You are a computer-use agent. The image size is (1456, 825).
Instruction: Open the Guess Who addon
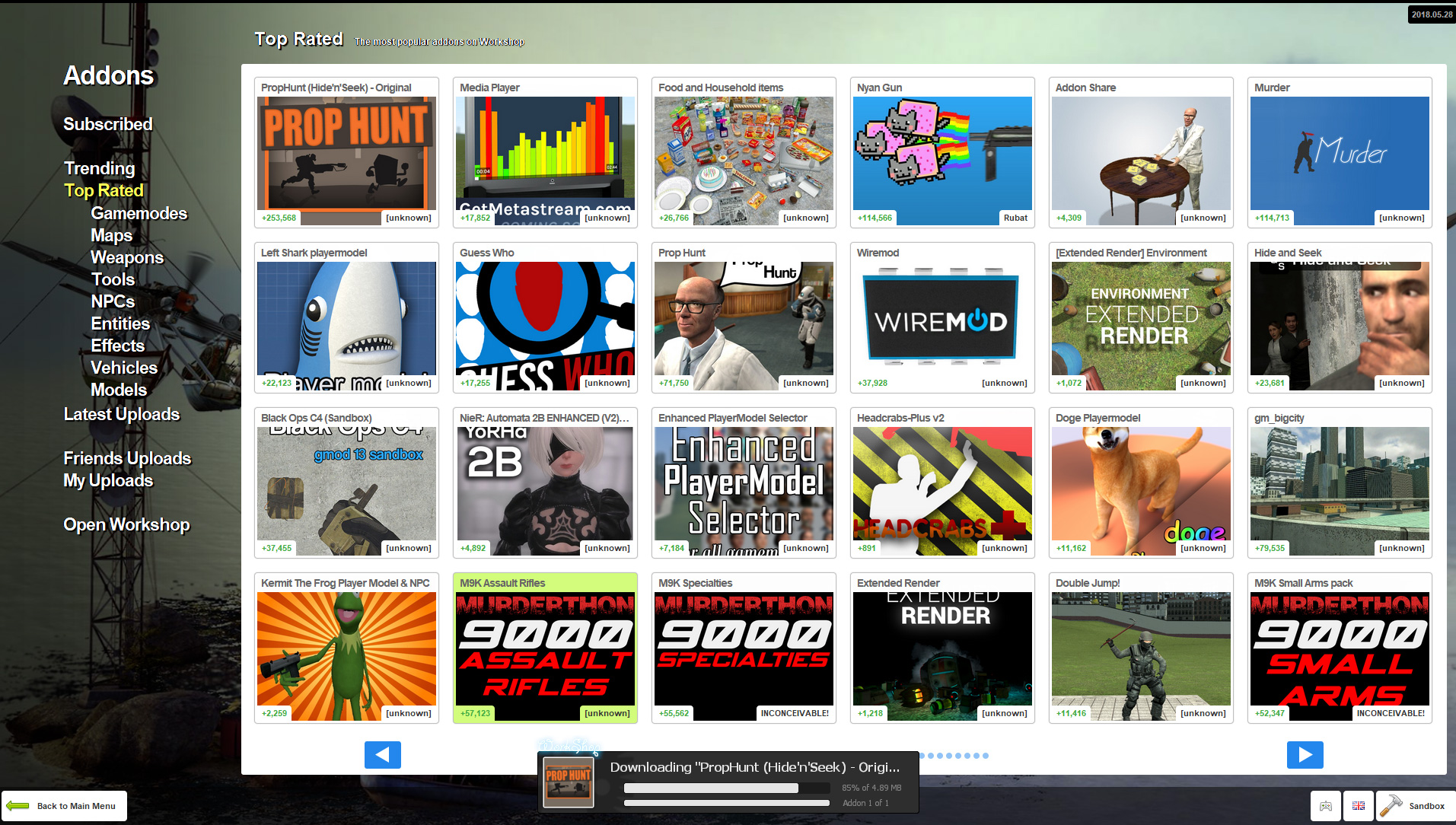coord(545,317)
